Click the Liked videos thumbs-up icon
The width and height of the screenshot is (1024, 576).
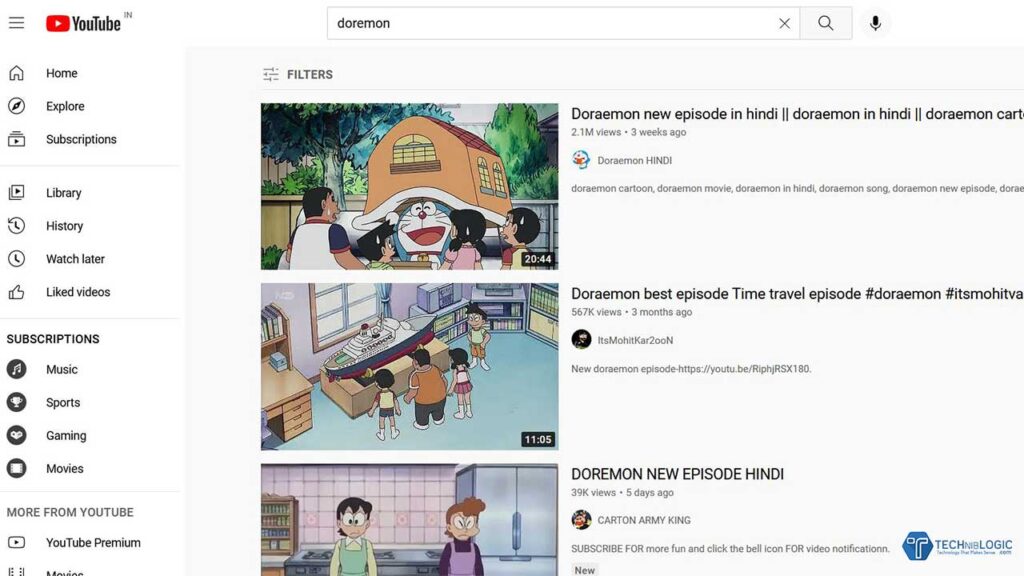point(16,292)
